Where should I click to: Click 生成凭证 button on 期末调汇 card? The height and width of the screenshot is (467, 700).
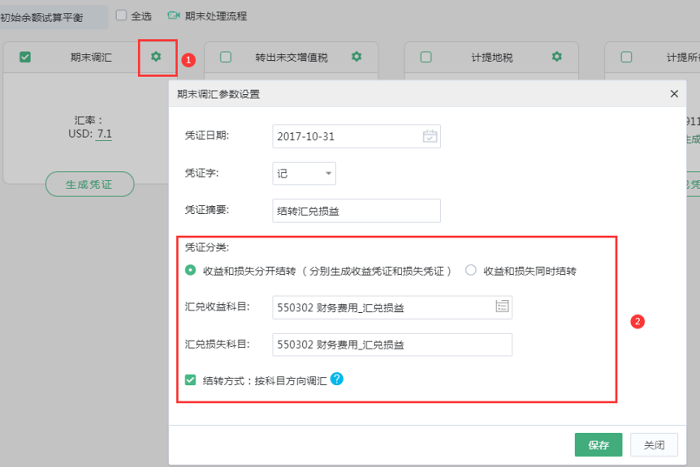click(x=89, y=184)
